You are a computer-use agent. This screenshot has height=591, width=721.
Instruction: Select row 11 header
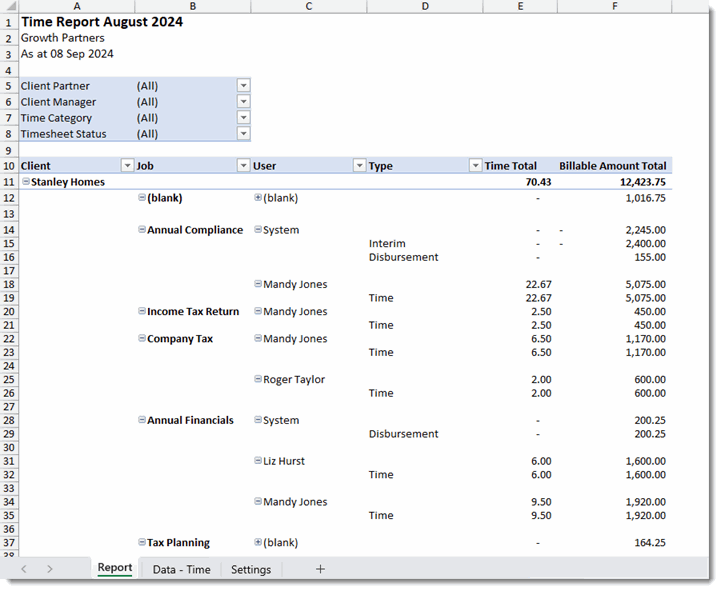tap(9, 182)
